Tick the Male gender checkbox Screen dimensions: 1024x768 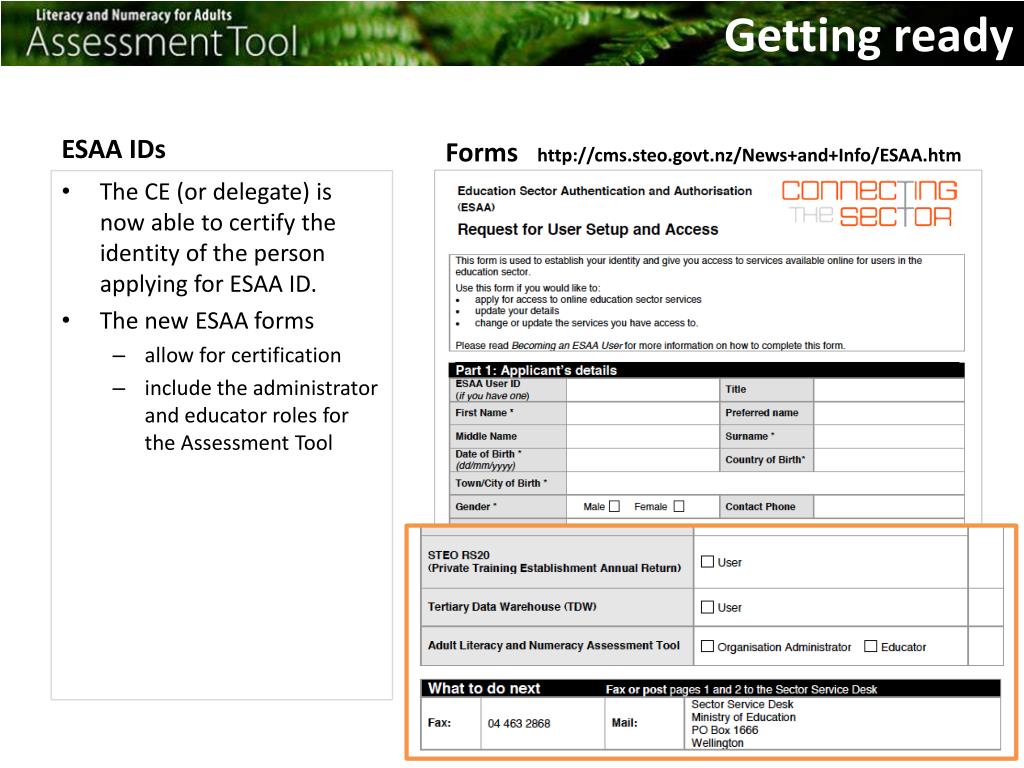(x=614, y=506)
